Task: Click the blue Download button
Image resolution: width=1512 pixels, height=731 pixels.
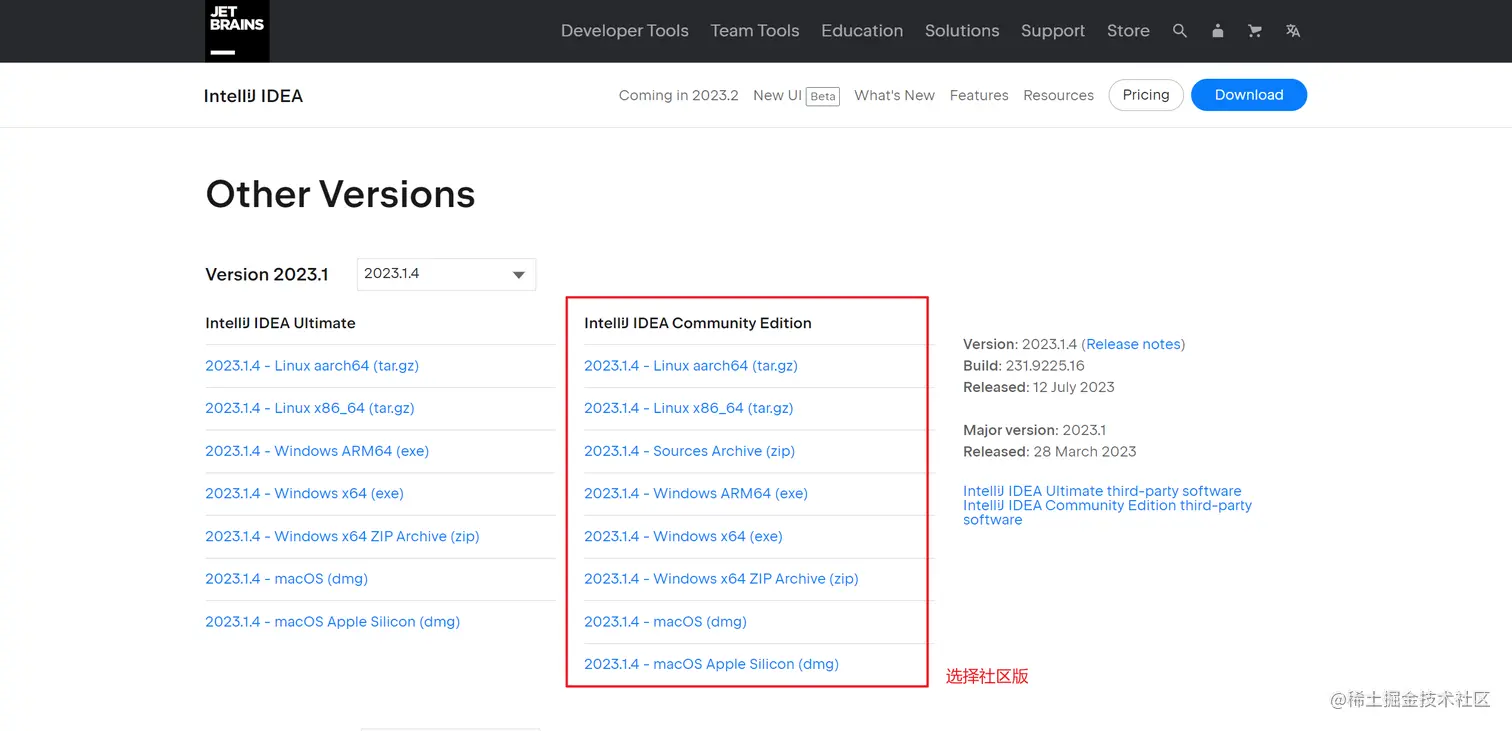Action: tap(1249, 95)
